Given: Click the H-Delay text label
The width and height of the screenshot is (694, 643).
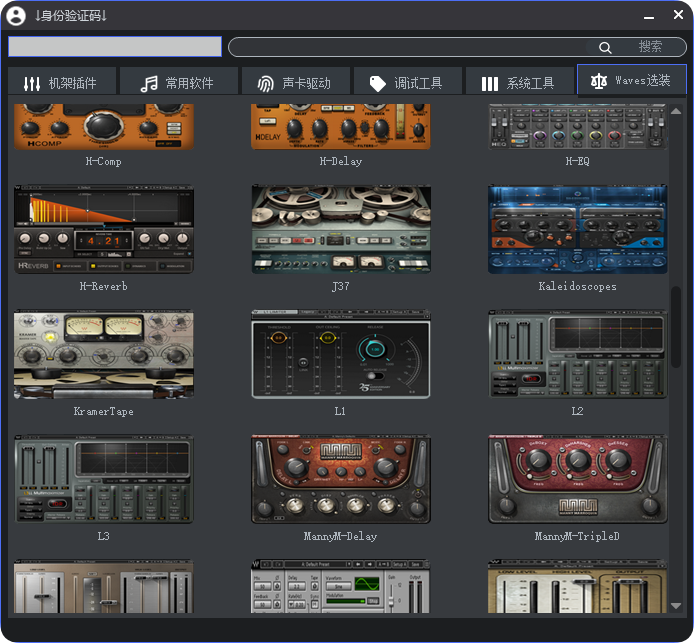Looking at the screenshot, I should point(341,162).
